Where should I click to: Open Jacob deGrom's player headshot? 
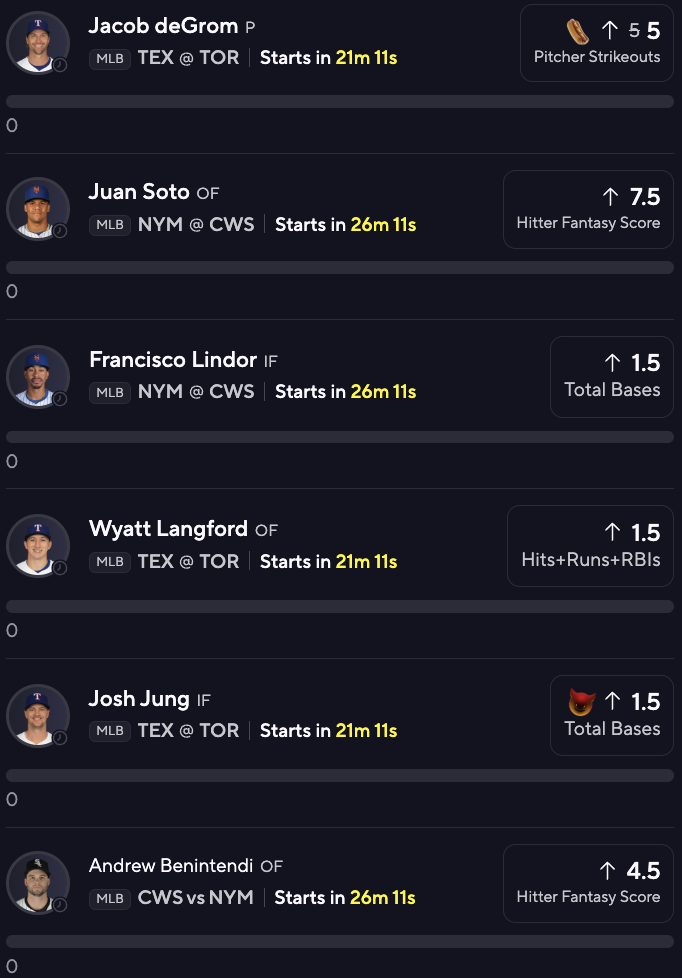pyautogui.click(x=37, y=42)
